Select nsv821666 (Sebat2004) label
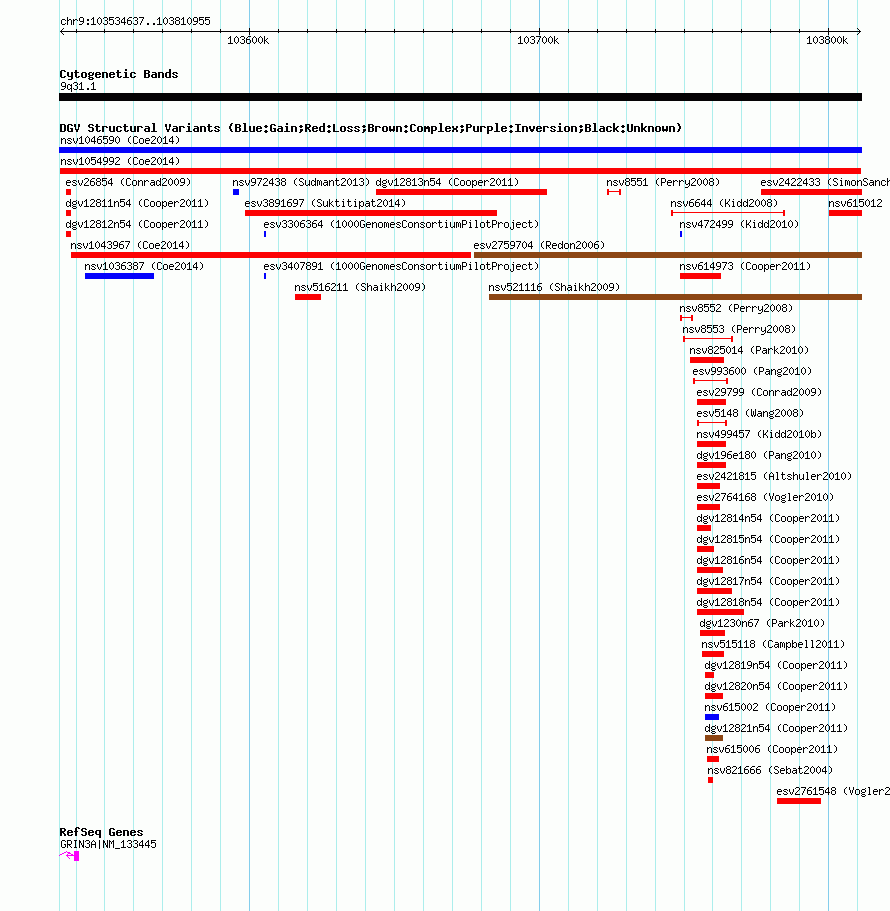Viewport: 890px width, 911px height. pyautogui.click(x=770, y=770)
